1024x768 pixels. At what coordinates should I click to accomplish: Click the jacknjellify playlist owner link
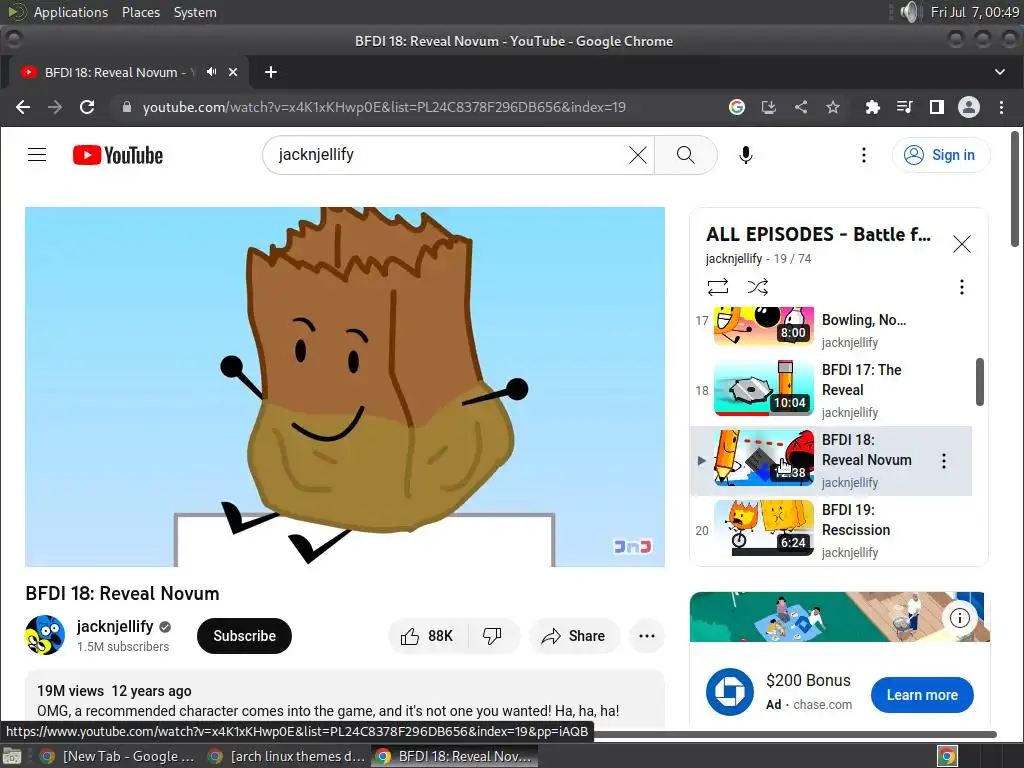point(733,259)
